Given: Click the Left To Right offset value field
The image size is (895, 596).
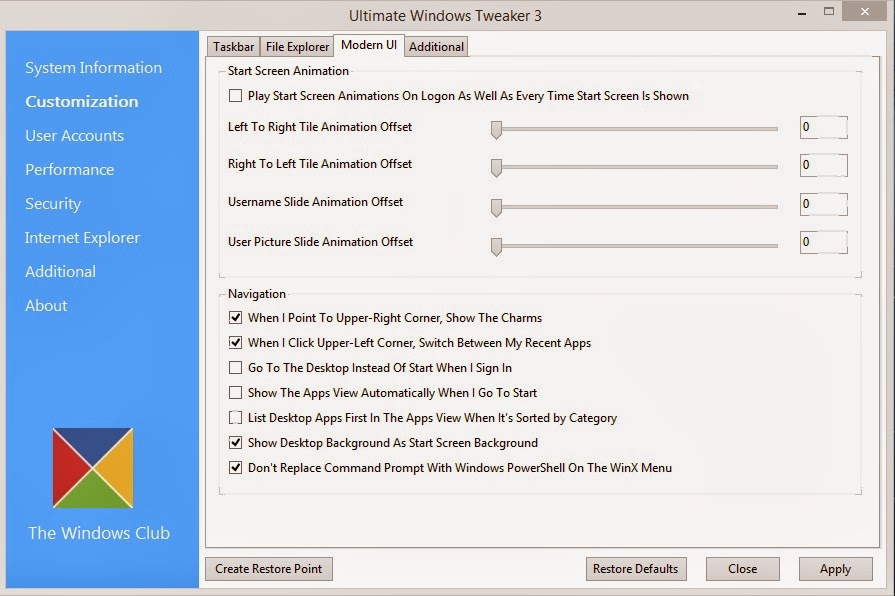Looking at the screenshot, I should click(824, 127).
